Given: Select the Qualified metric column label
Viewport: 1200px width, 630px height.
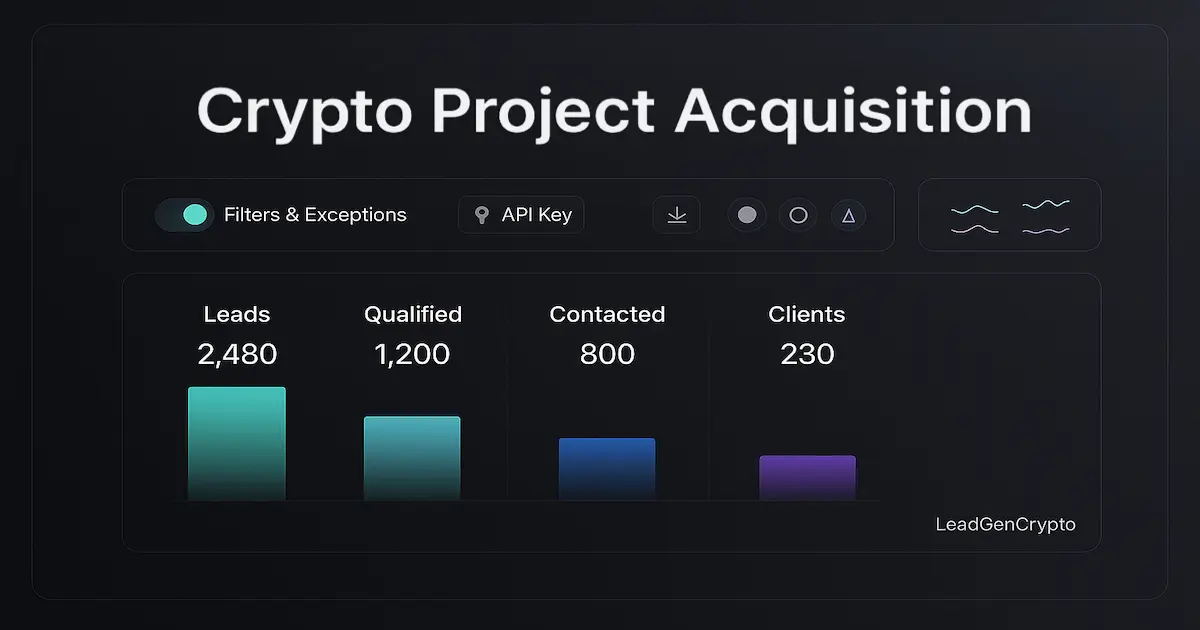Looking at the screenshot, I should click(x=413, y=314).
